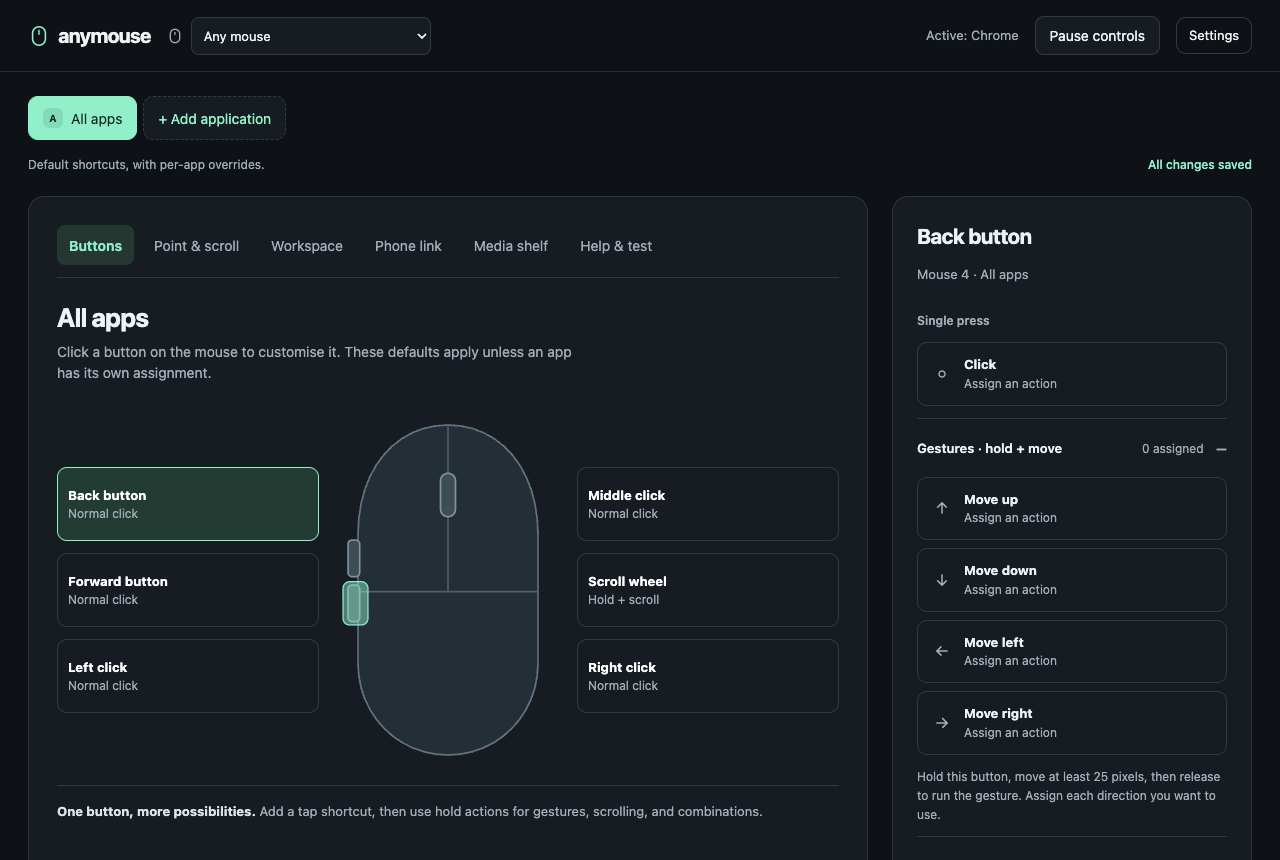Click 'One button, more possibilities.' text

click(x=156, y=812)
